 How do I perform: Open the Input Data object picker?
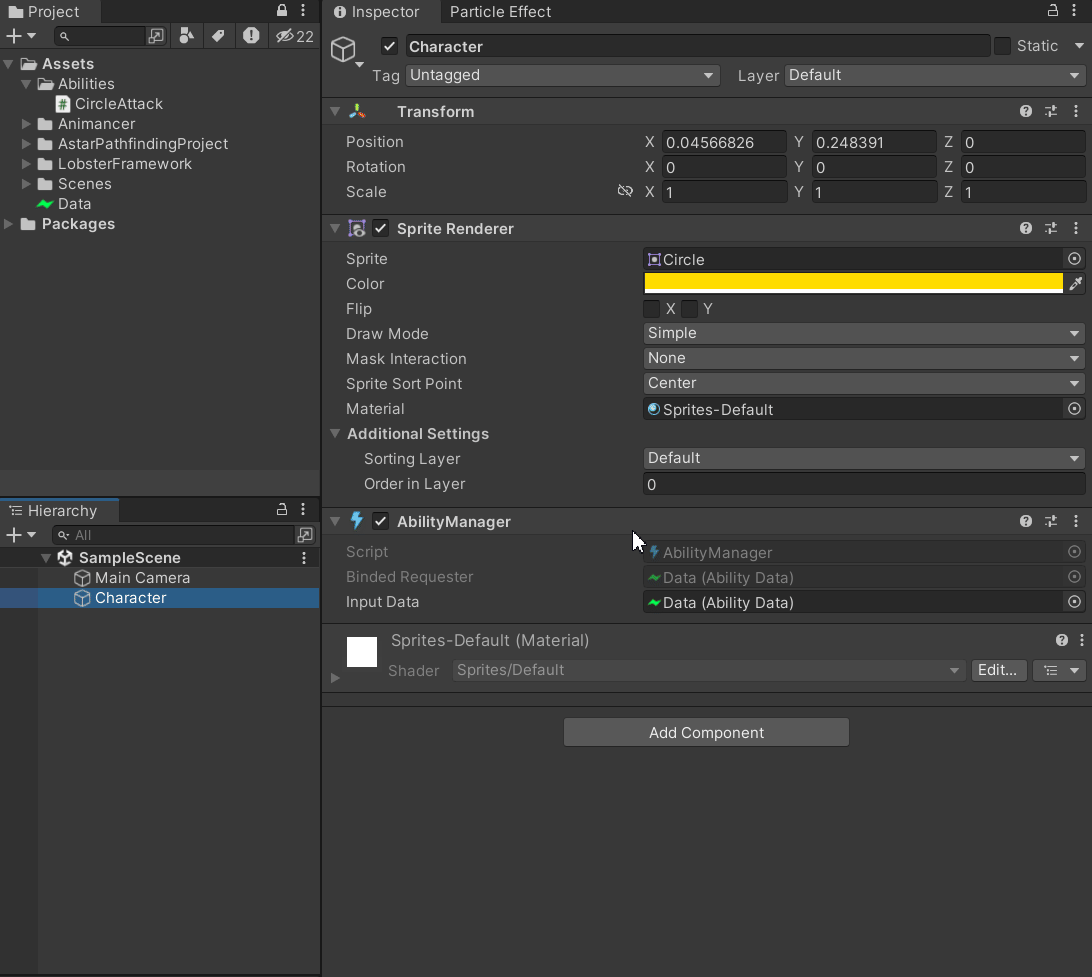pyautogui.click(x=1075, y=602)
